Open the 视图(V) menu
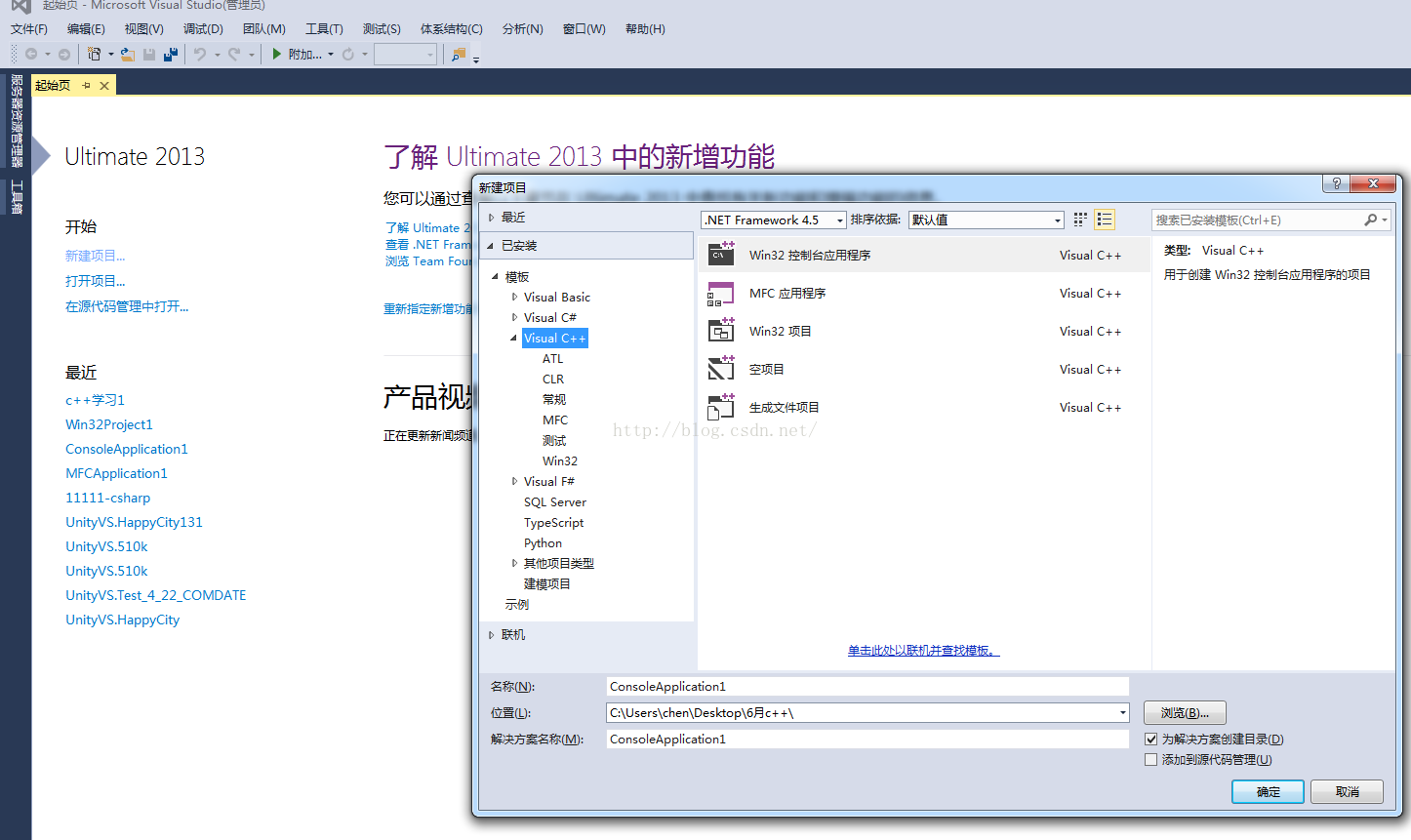 pos(144,29)
